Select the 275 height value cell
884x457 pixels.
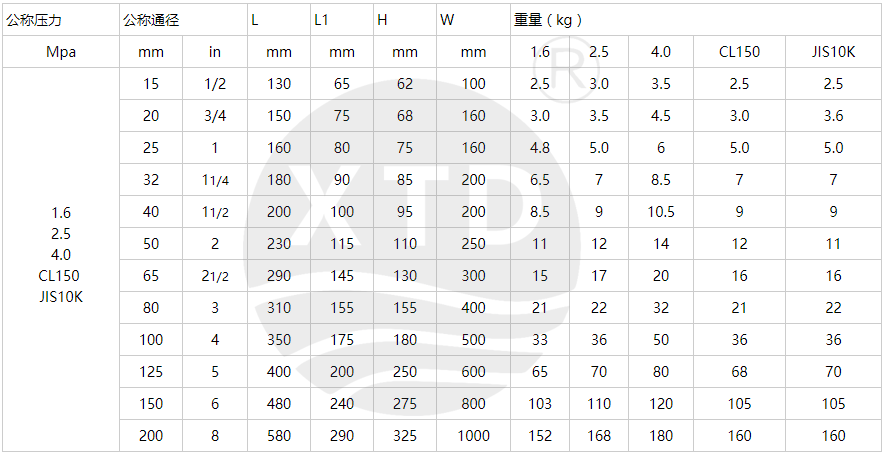pos(405,404)
